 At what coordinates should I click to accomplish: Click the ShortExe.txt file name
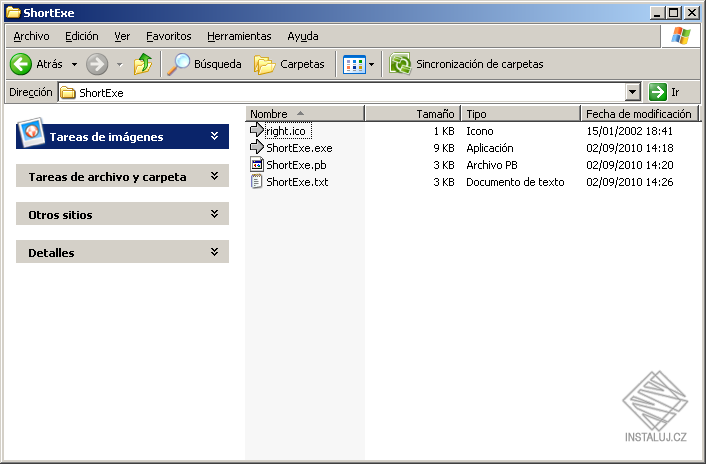click(297, 182)
